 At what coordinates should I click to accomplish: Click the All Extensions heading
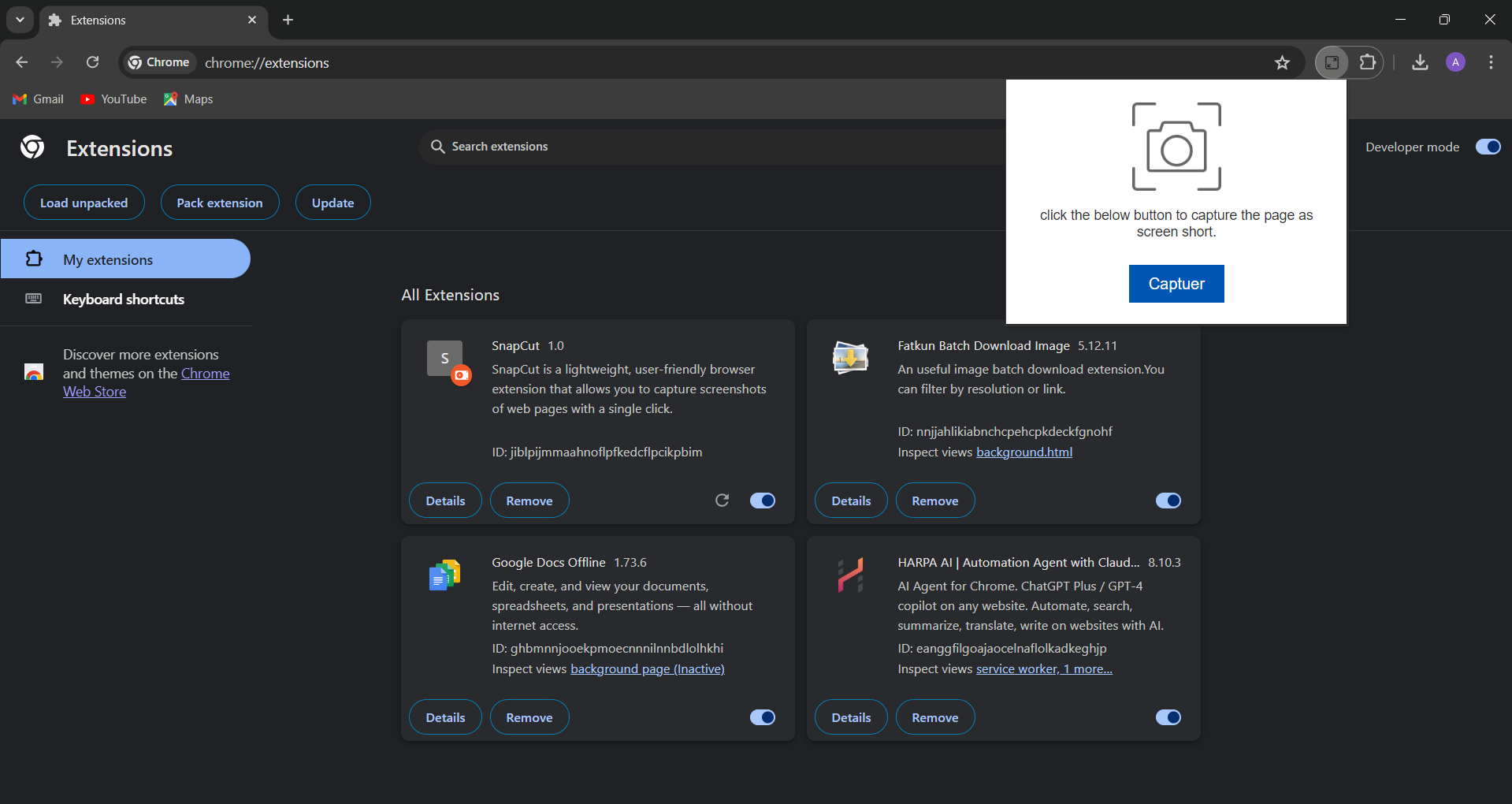point(451,295)
